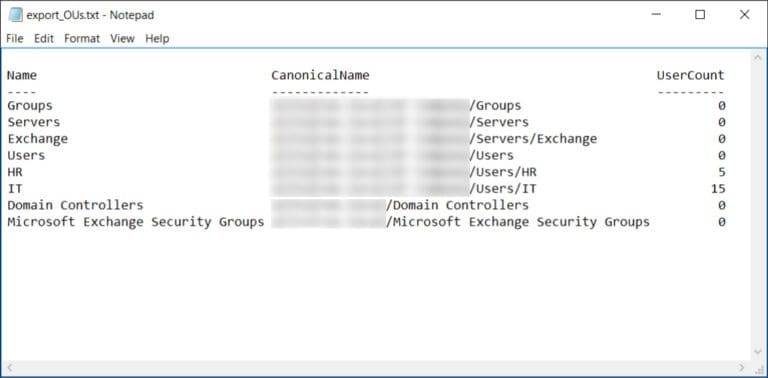Viewport: 768px width, 378px height.
Task: Click the vertical scrollbar track
Action: click(757, 205)
